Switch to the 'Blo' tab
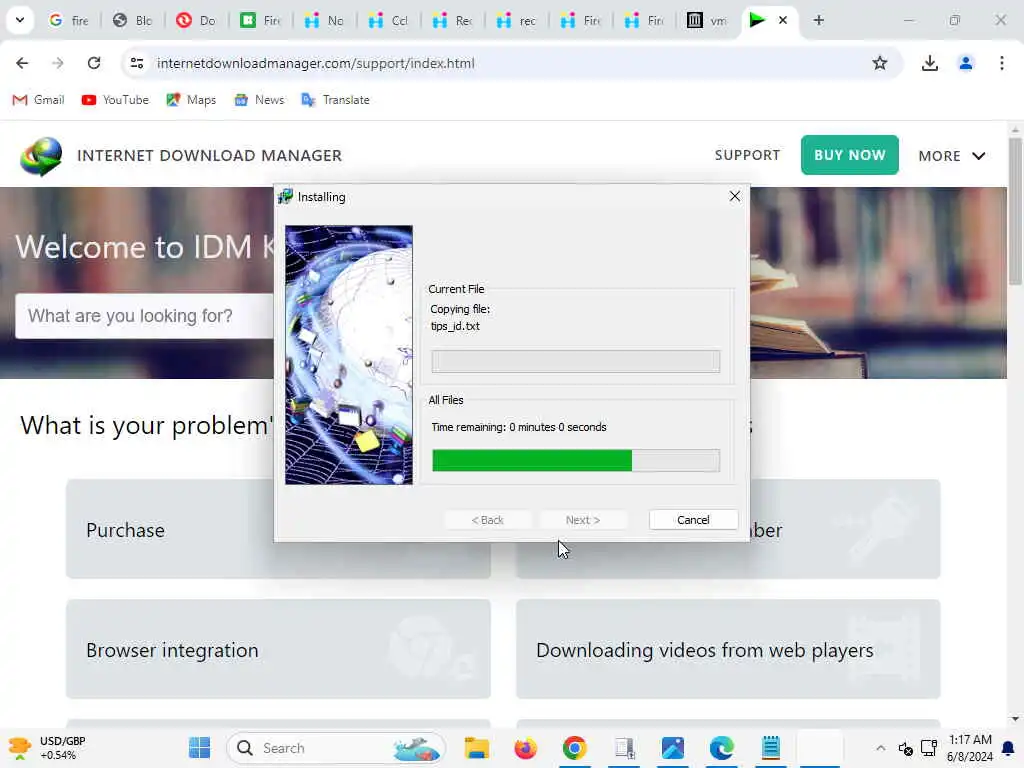Viewport: 1024px width, 768px height. coord(133,20)
